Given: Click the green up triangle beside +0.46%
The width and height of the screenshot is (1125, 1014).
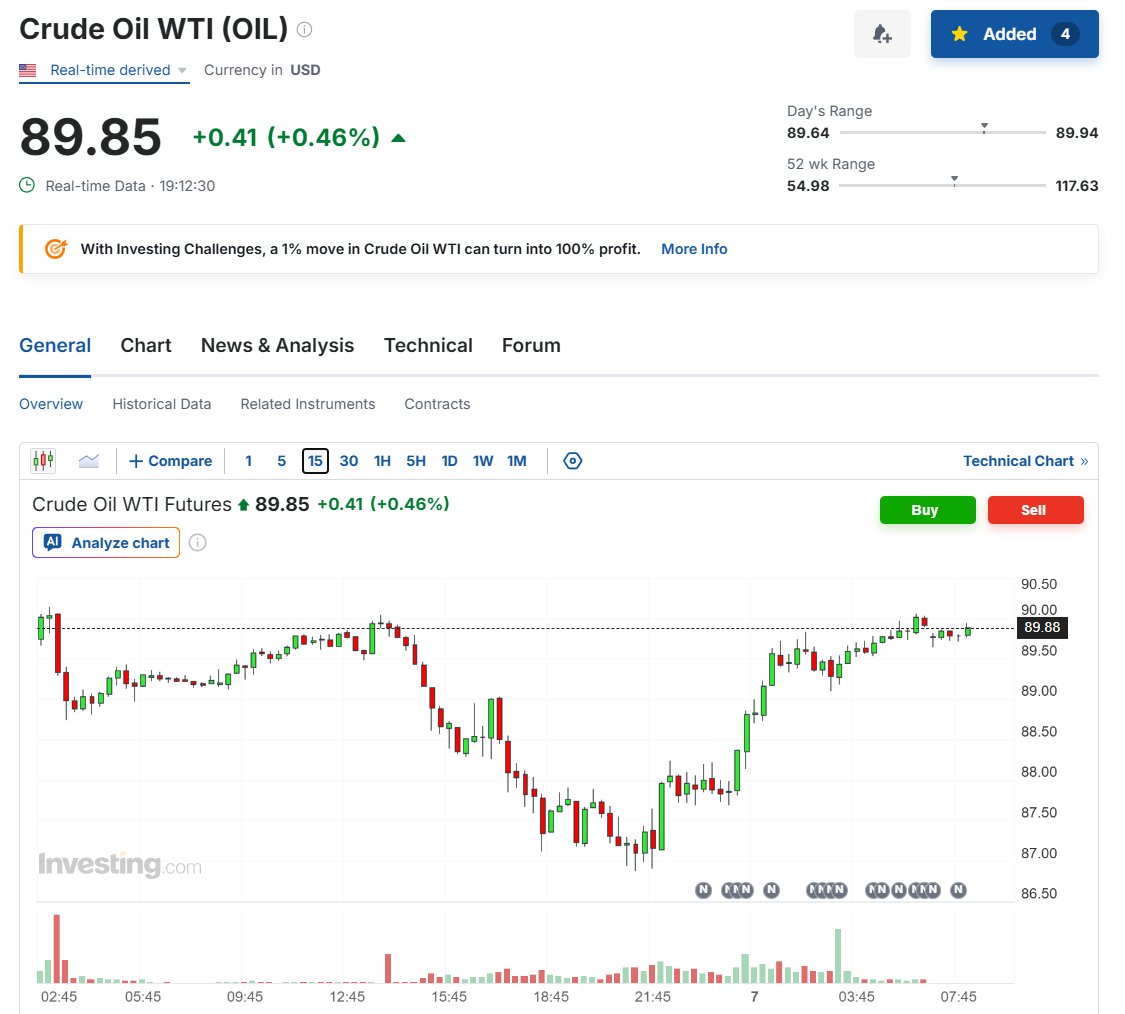Looking at the screenshot, I should [x=398, y=138].
